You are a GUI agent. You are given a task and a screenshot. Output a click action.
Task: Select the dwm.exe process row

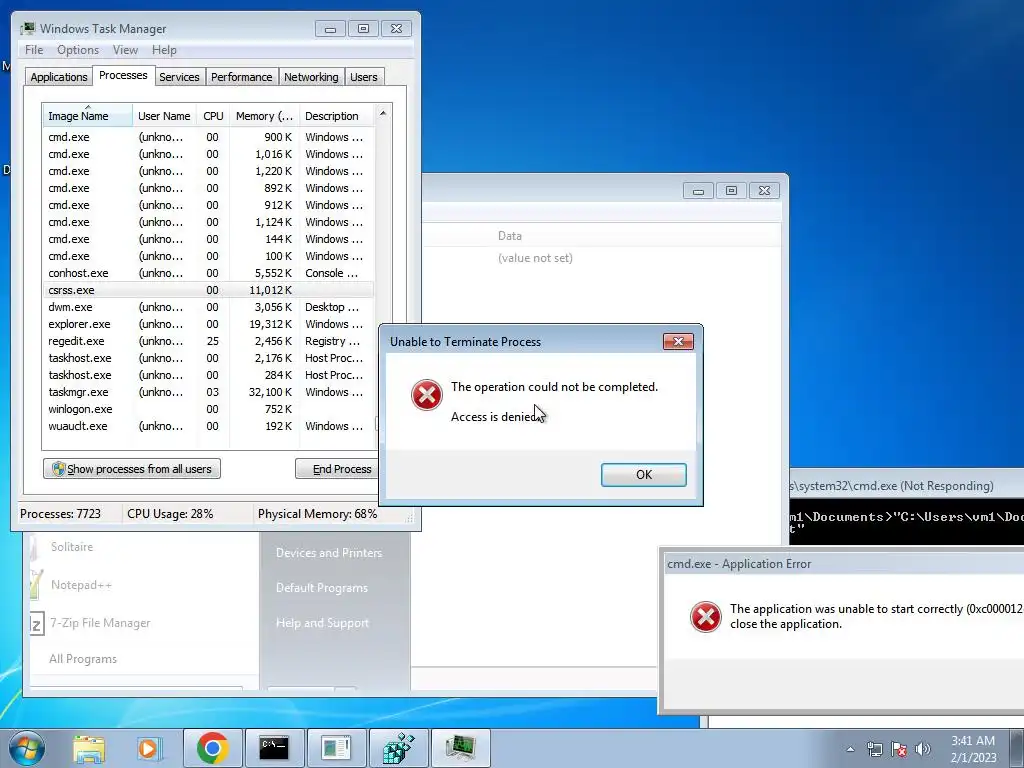pos(209,307)
